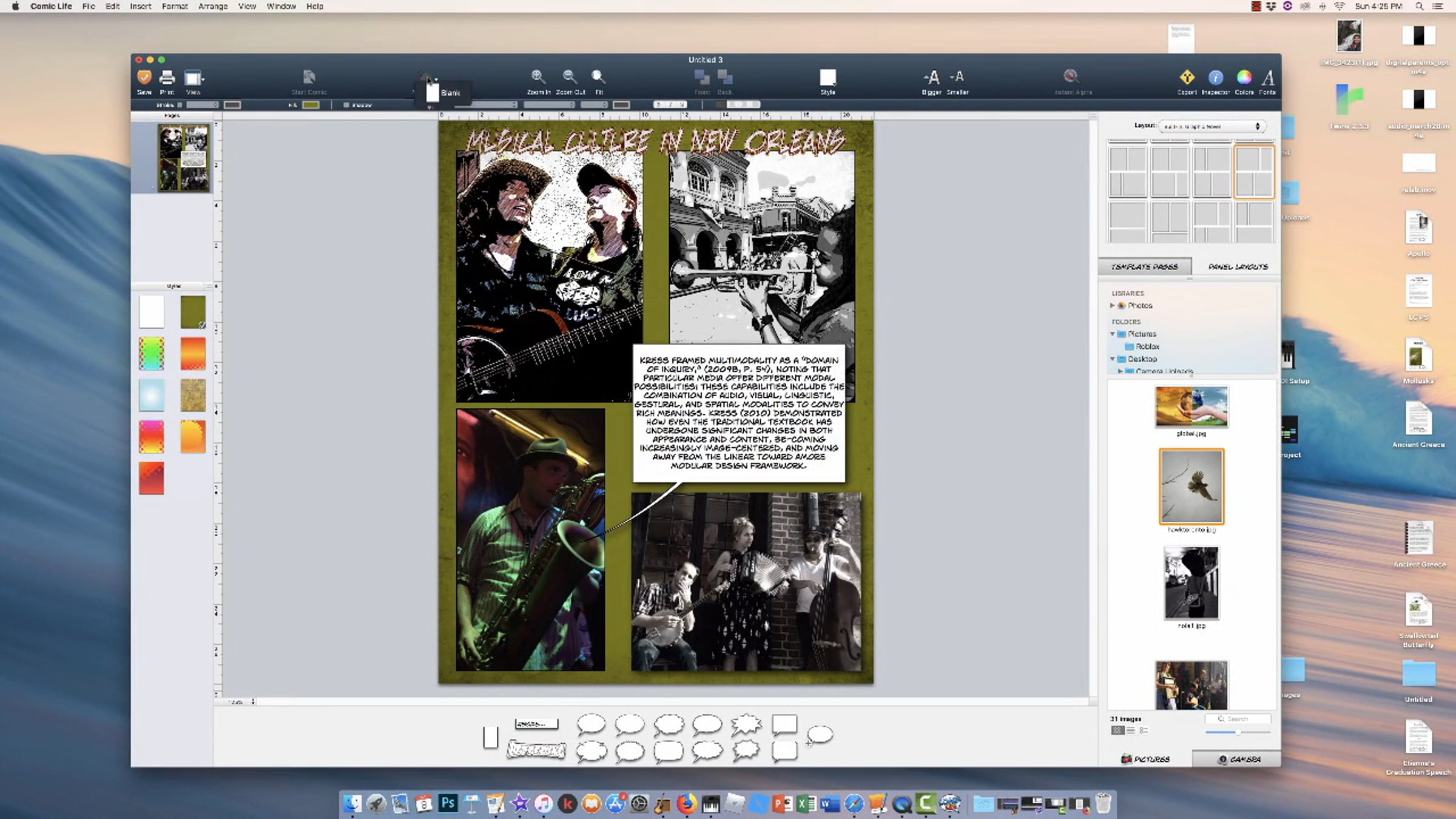Expand the Camera Uploads folder
The height and width of the screenshot is (819, 1456).
1121,371
